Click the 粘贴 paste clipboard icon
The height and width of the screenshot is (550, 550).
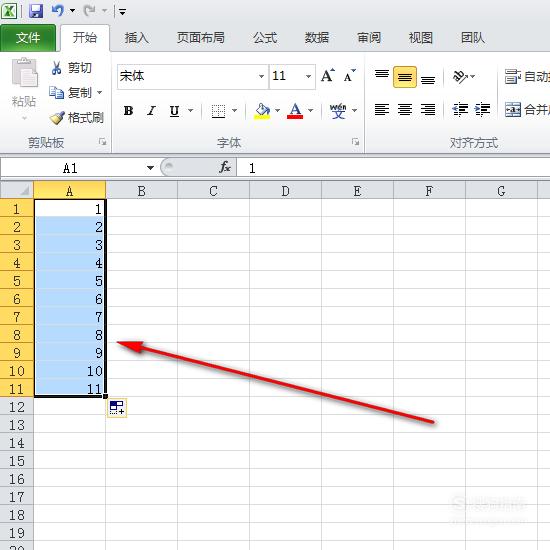[24, 73]
